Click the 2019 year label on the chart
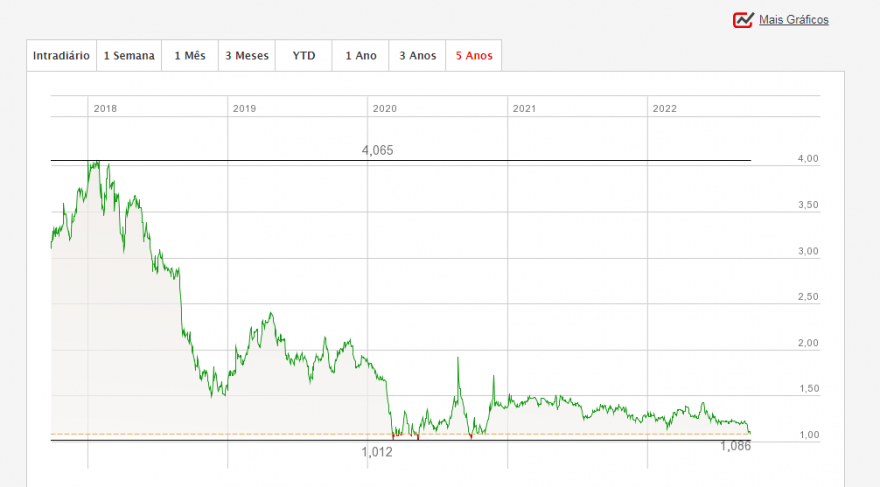Viewport: 880px width, 487px height. pyautogui.click(x=244, y=109)
